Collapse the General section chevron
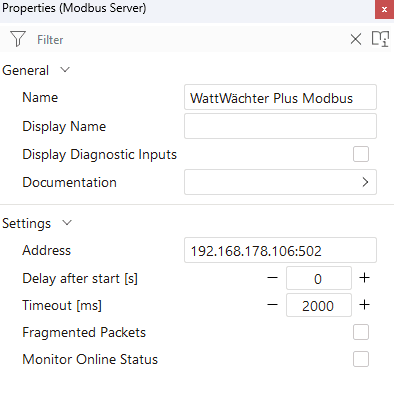The height and width of the screenshot is (414, 394). pos(65,70)
